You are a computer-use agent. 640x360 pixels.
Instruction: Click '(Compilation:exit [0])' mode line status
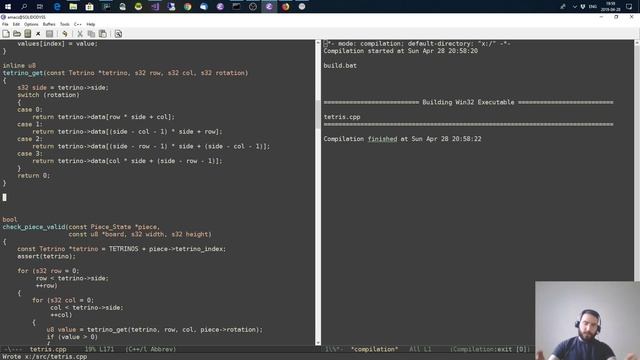tap(489, 349)
